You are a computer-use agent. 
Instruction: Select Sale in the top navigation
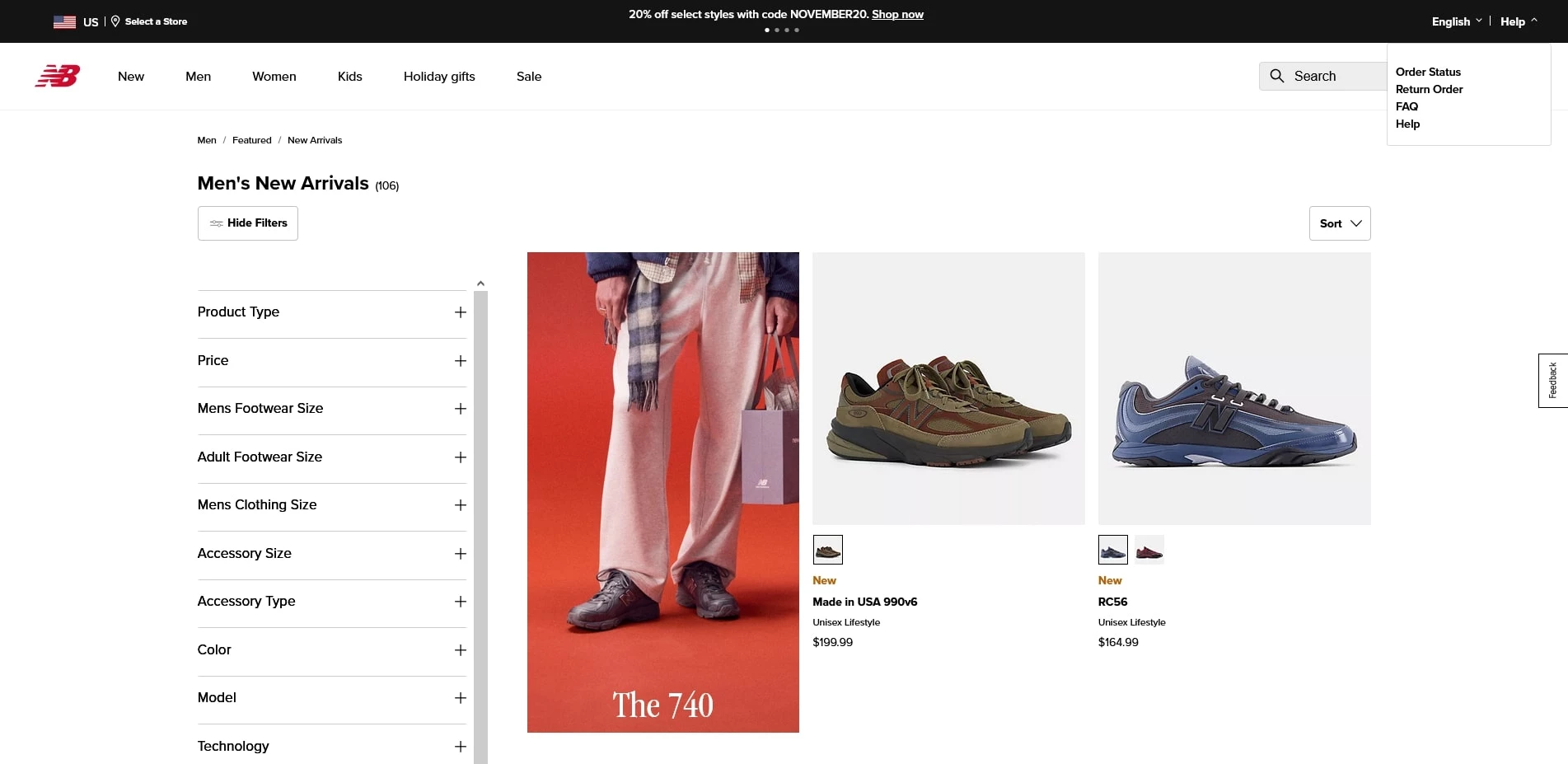(x=528, y=76)
